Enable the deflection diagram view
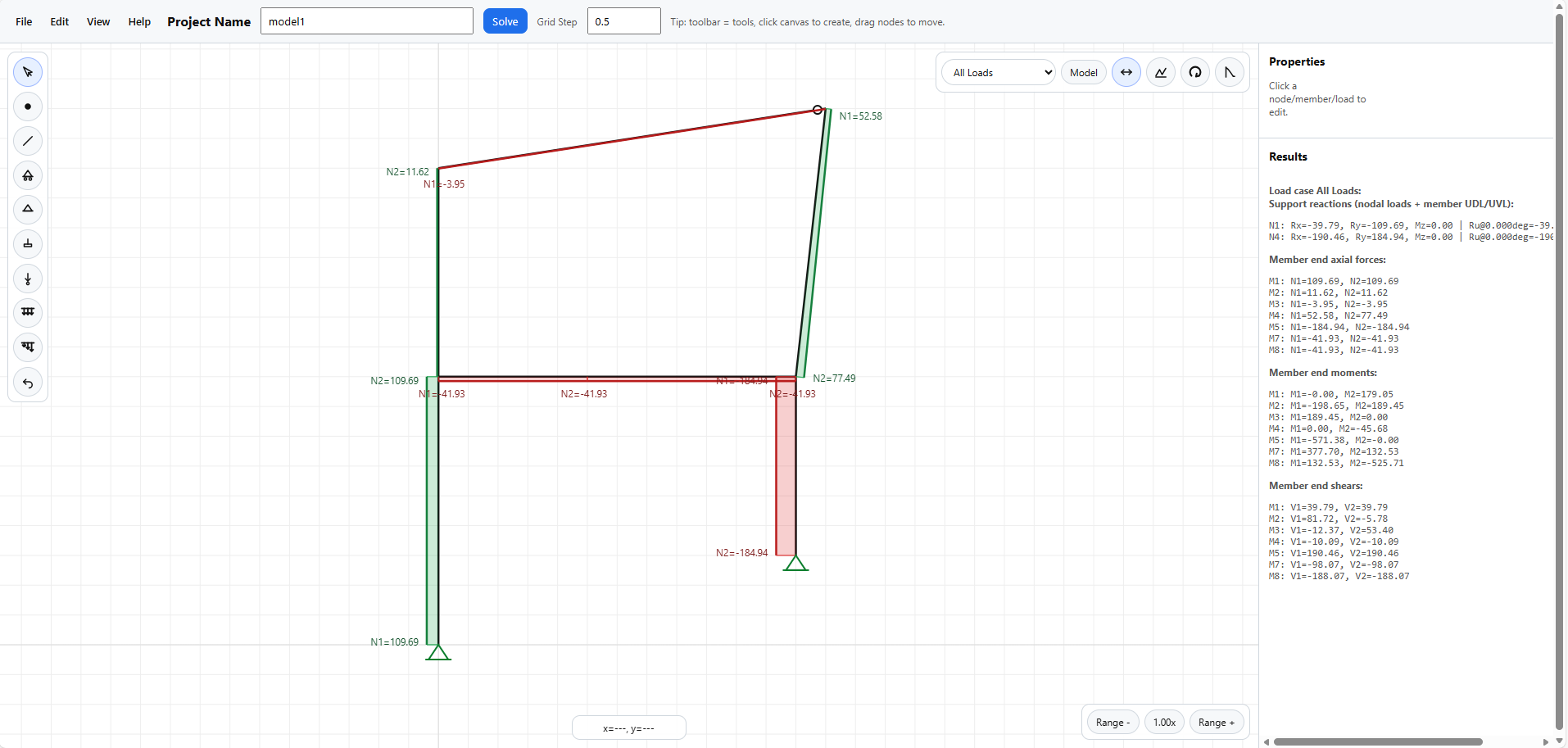The height and width of the screenshot is (748, 1568). 1229,72
